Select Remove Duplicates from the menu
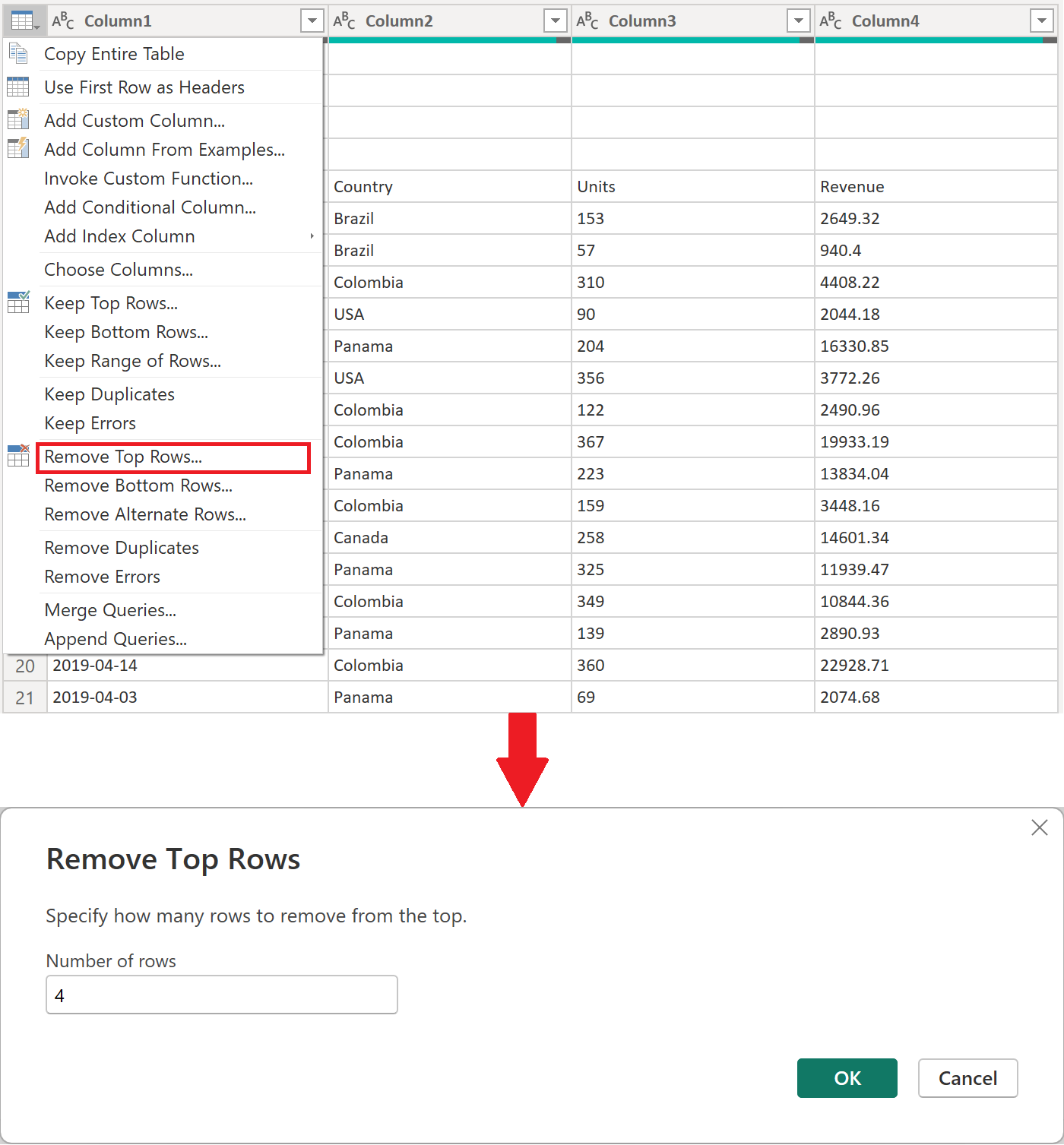Screen dimensions: 1064x1145 tap(121, 547)
